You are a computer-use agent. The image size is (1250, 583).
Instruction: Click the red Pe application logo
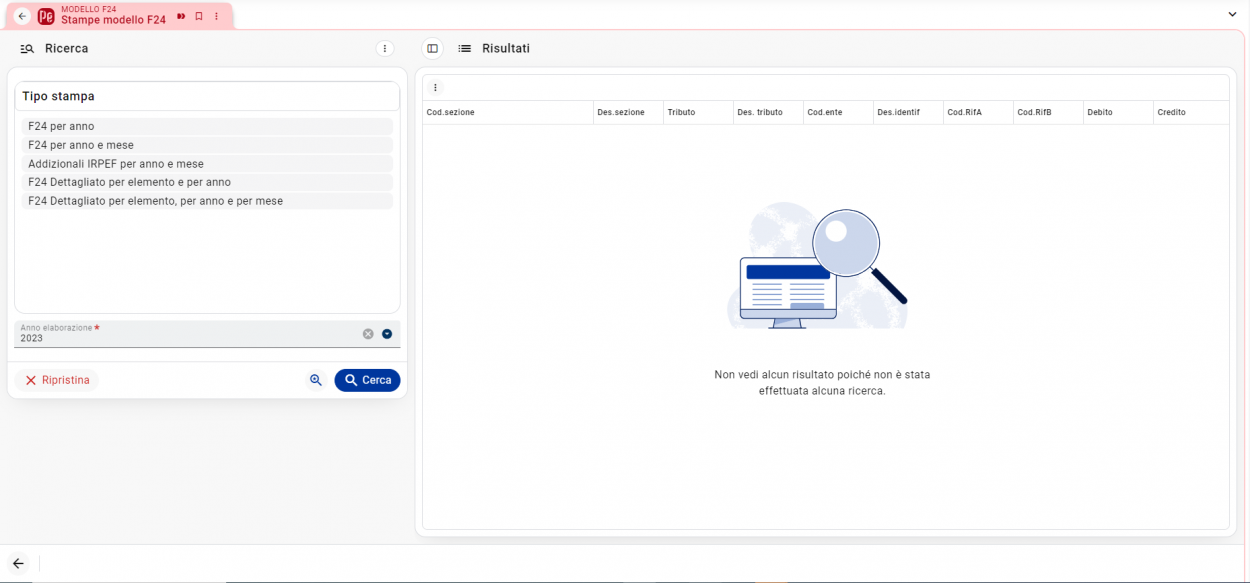click(x=46, y=16)
